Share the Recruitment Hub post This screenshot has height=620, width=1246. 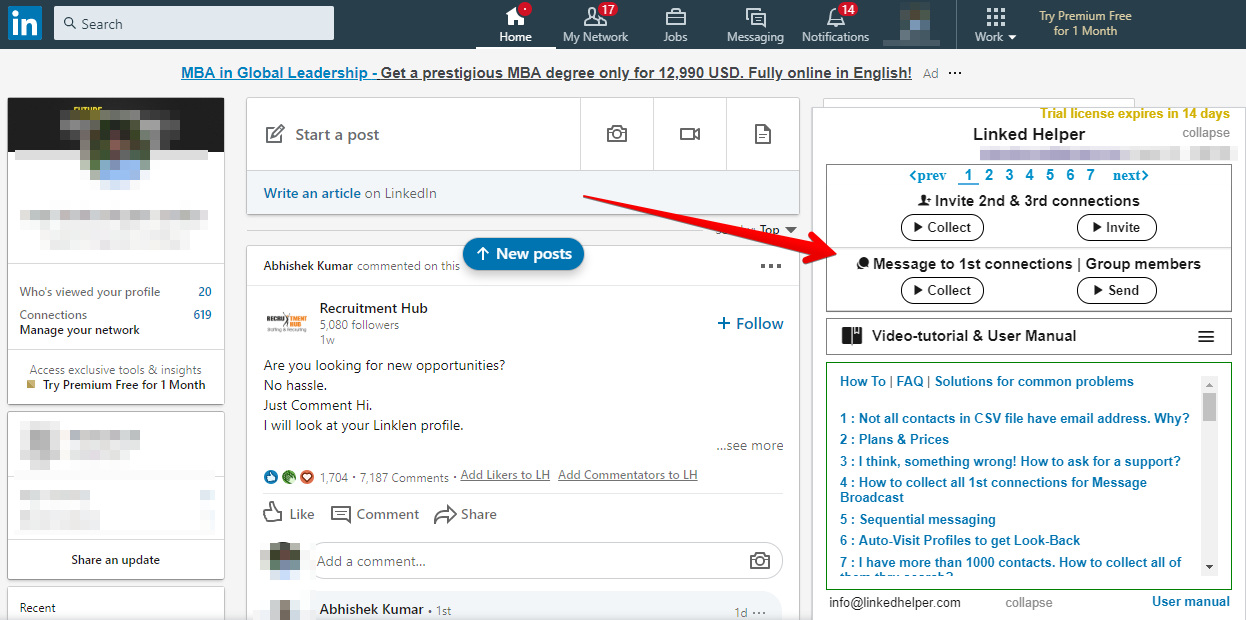pos(465,514)
